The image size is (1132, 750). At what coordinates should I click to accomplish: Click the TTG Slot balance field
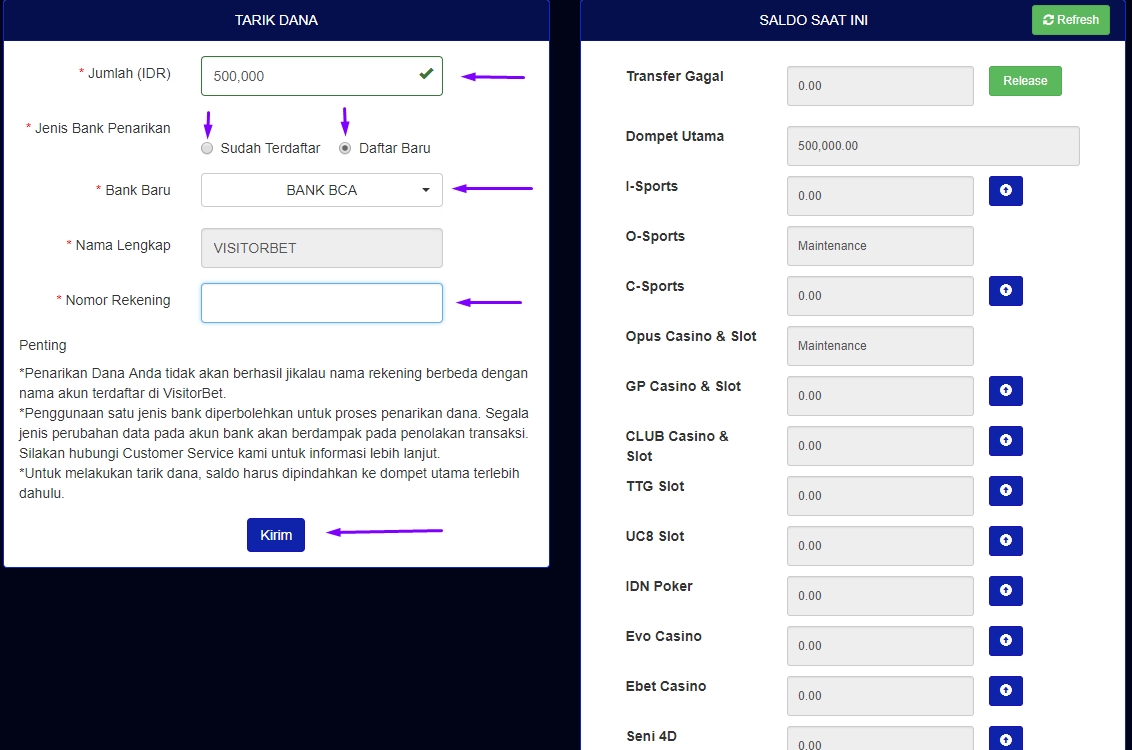(x=880, y=496)
